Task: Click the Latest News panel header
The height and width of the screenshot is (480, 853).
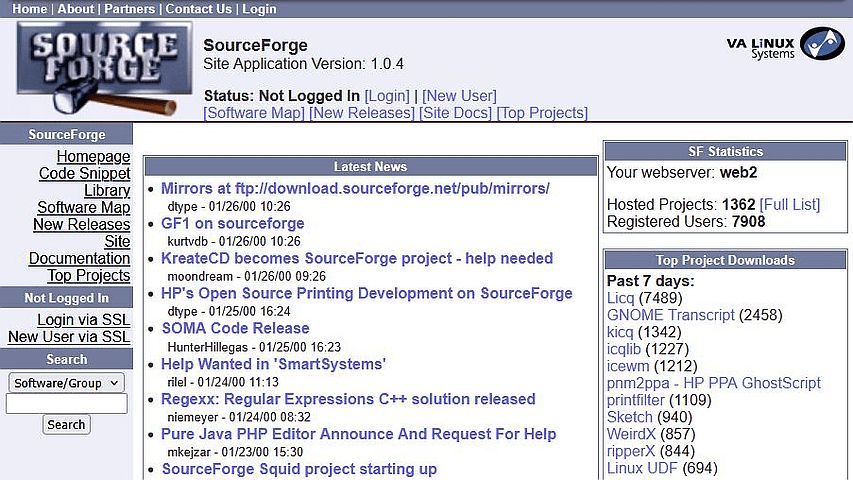Action: [x=370, y=167]
